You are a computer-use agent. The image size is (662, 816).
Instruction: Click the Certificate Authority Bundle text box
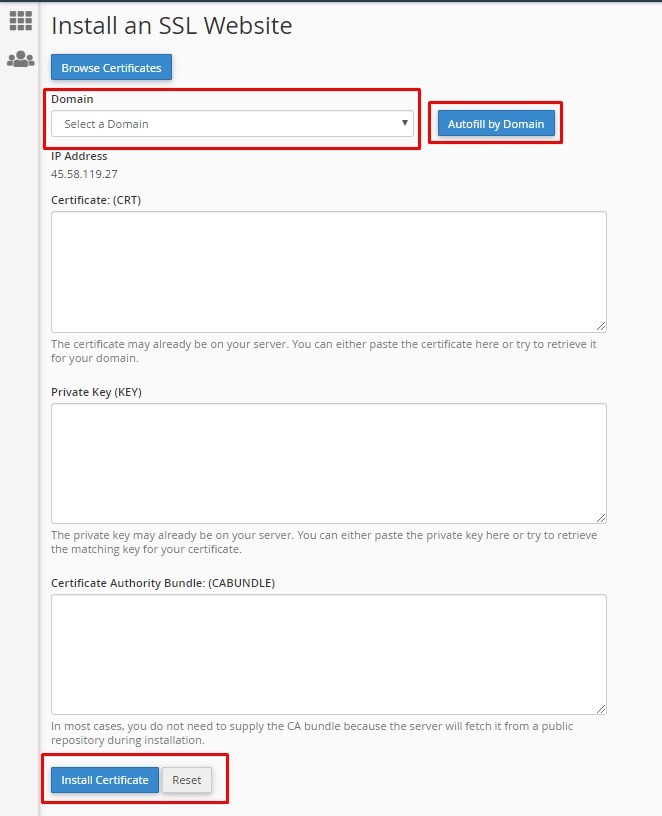[328, 653]
